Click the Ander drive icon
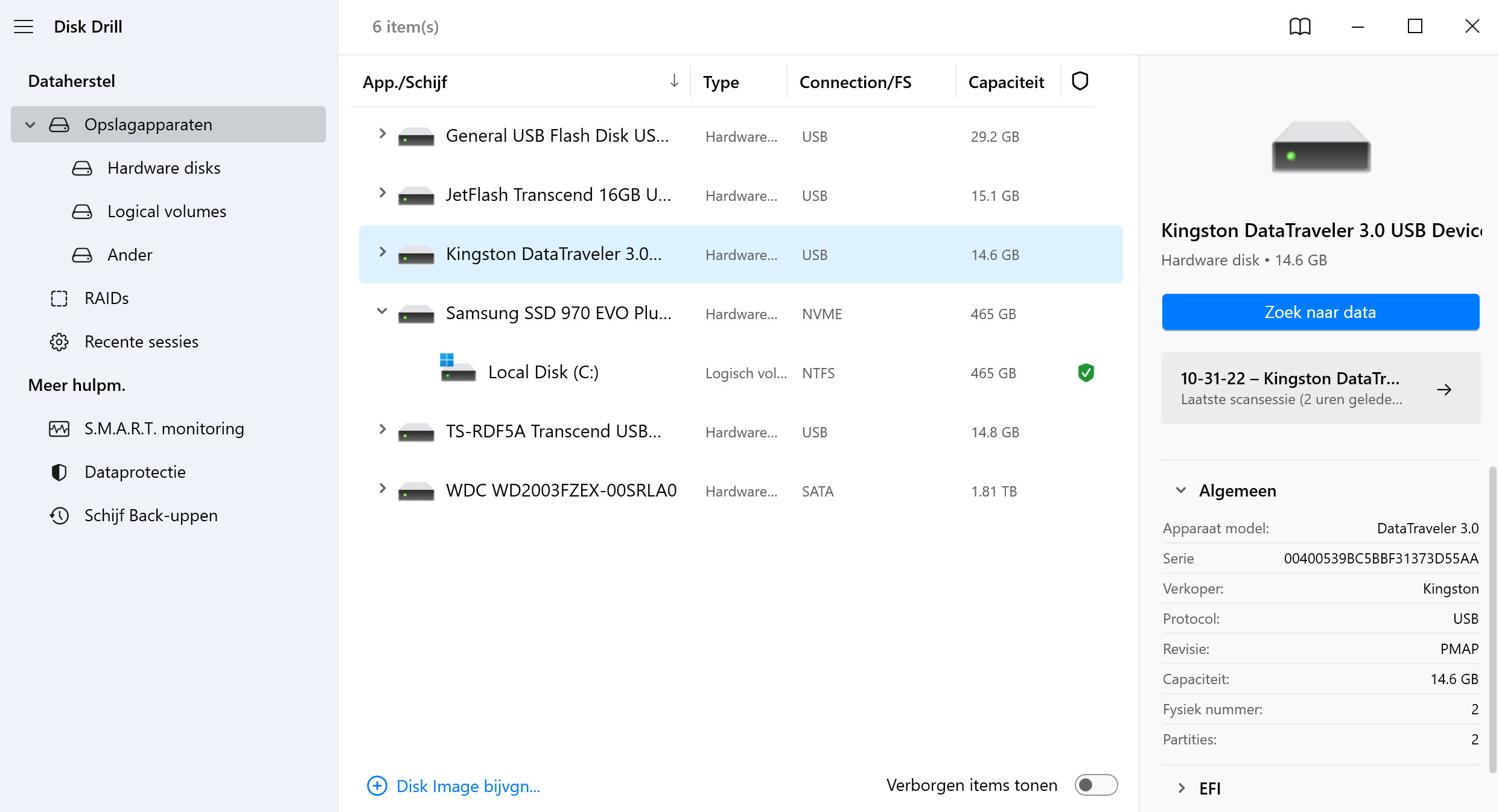The height and width of the screenshot is (812, 1499). [x=82, y=255]
